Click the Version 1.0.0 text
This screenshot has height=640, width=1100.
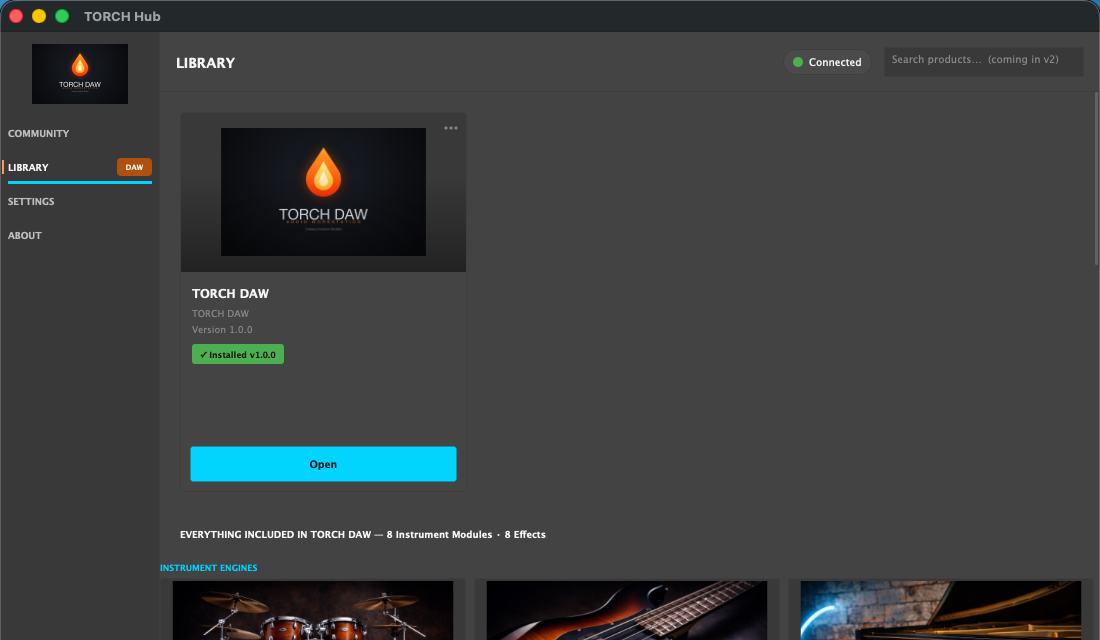[x=222, y=330]
